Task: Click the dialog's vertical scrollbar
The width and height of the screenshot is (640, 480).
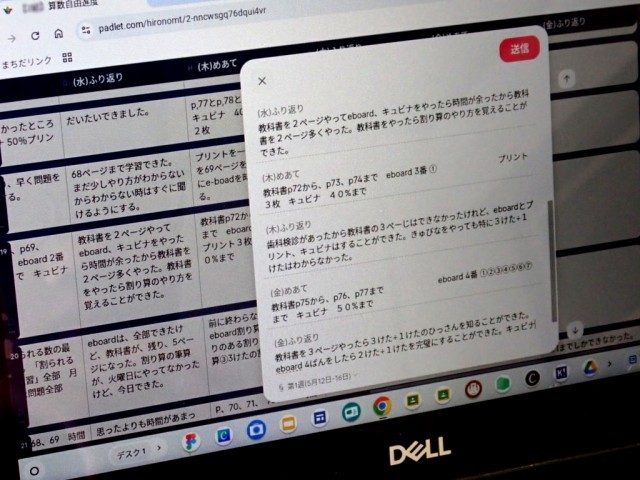Action: 552,259
